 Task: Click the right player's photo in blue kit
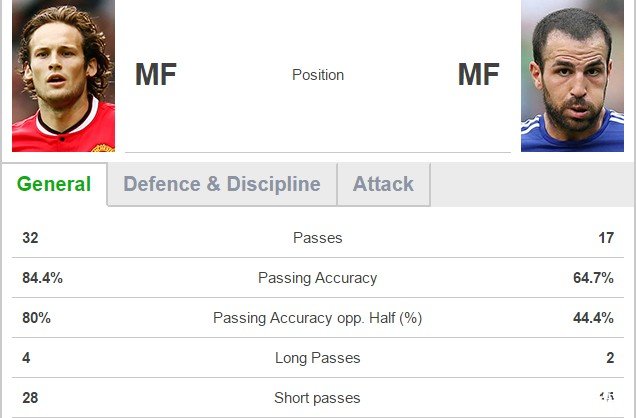coord(572,78)
